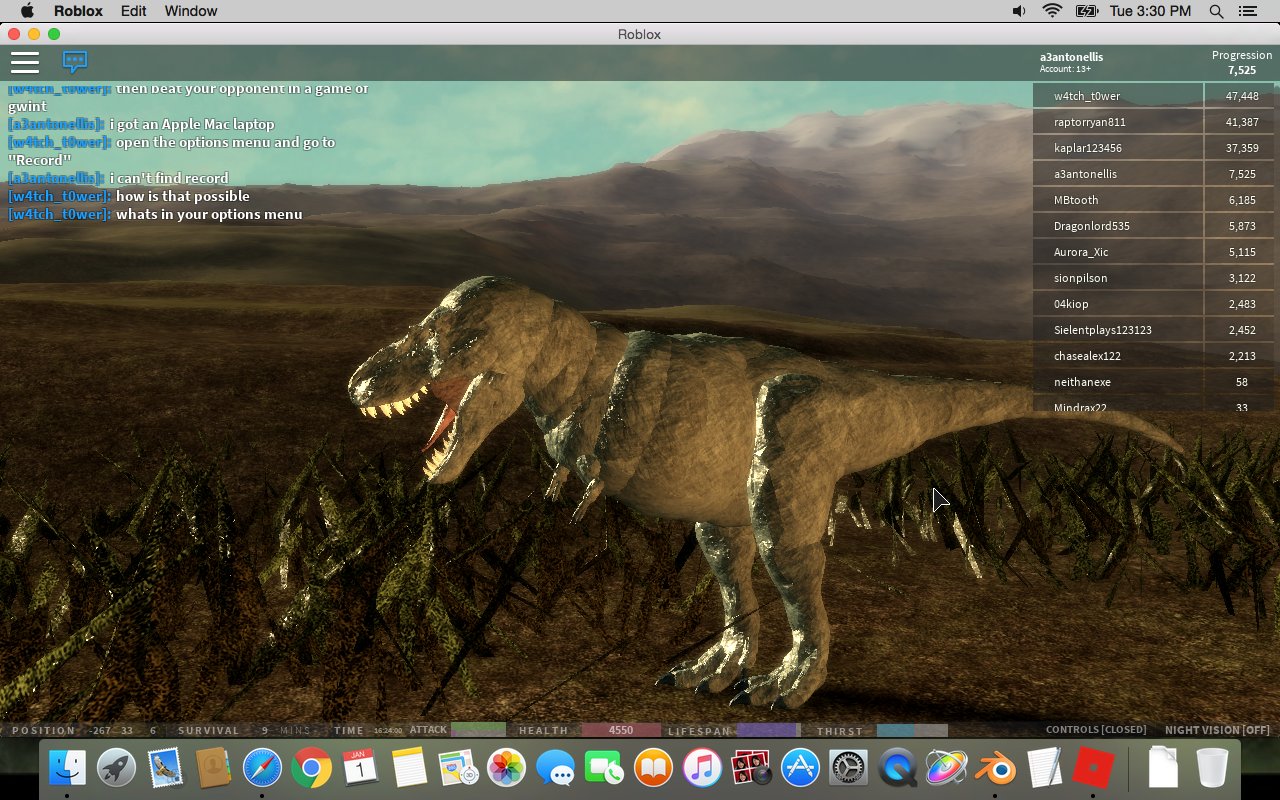Screen dimensions: 1280x800
Task: Open the document stack in the dock
Action: coord(1163,768)
